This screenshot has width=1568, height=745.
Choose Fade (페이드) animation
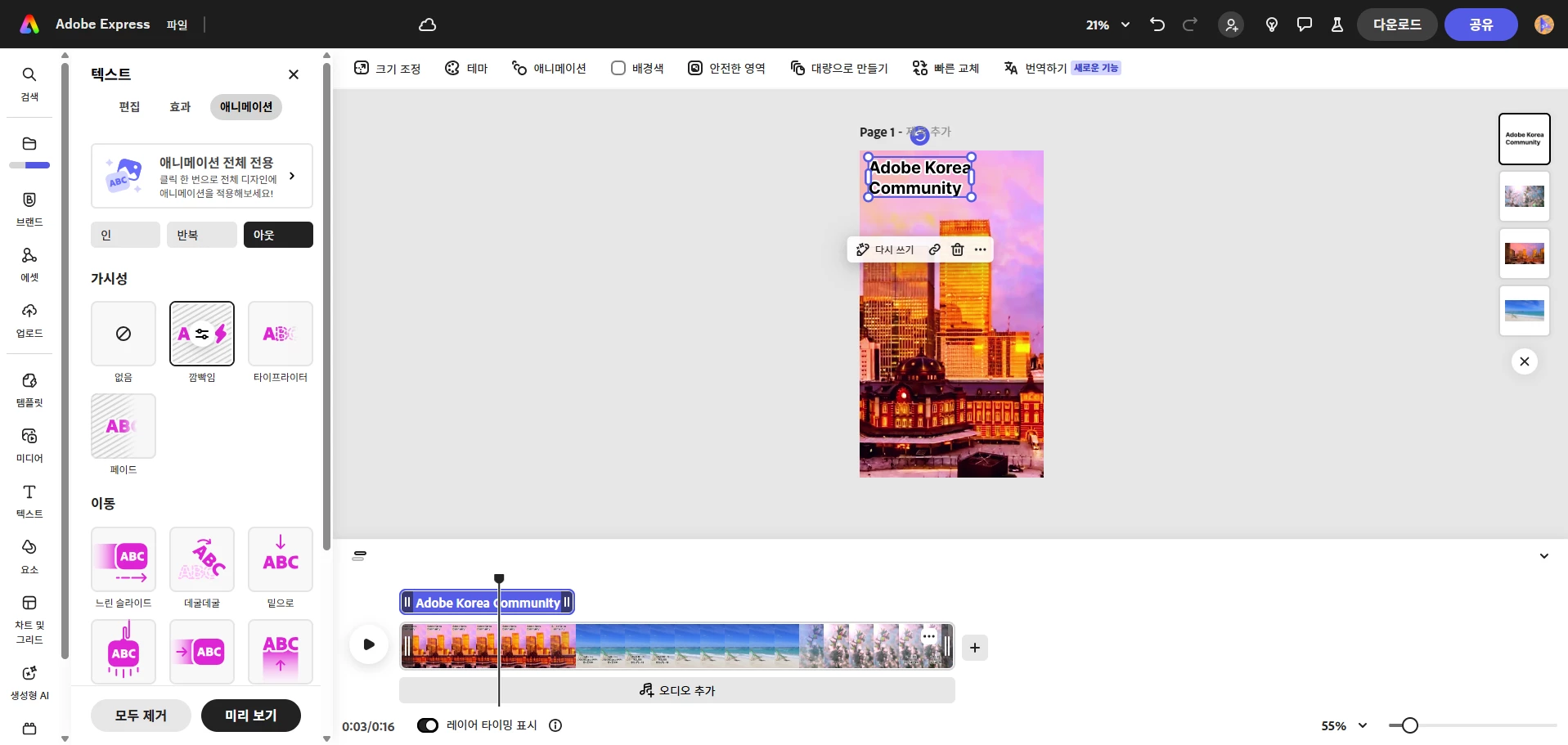[x=124, y=426]
